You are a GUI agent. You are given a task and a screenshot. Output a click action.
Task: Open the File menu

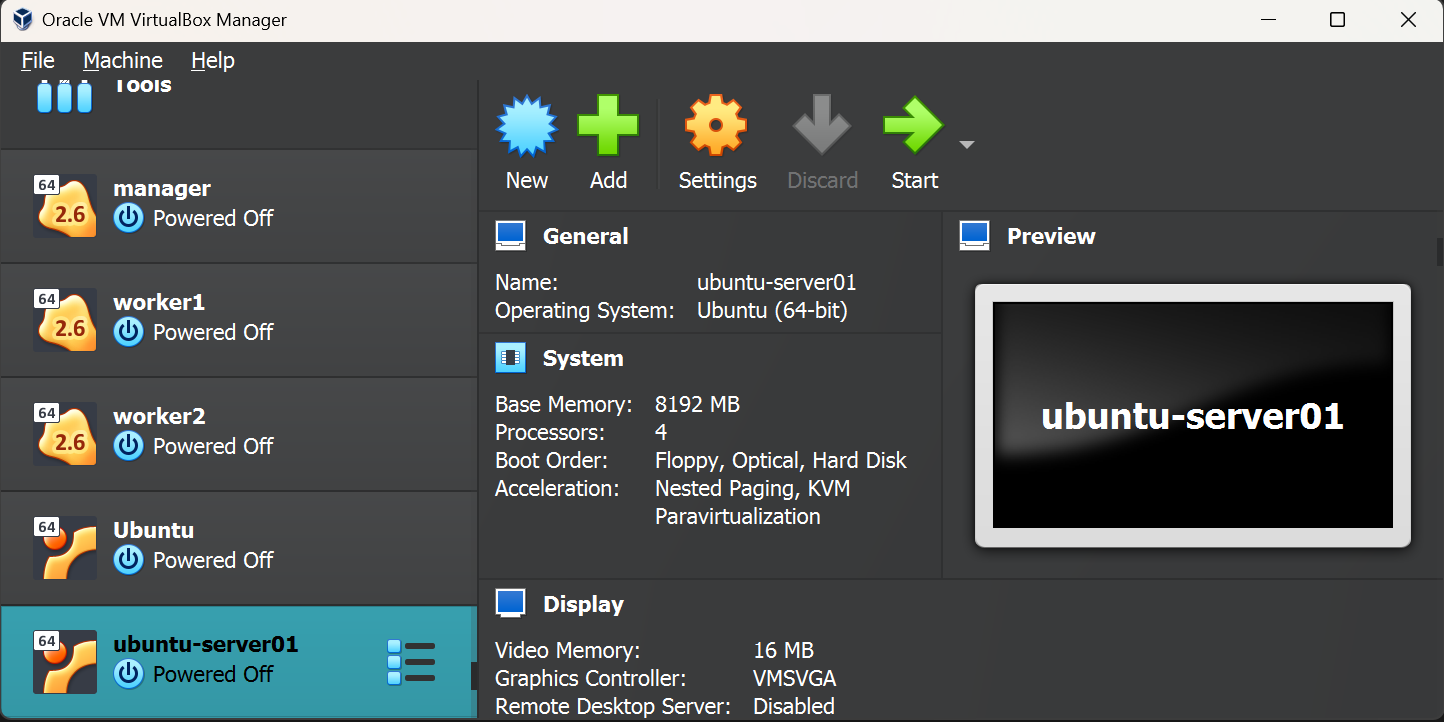coord(38,60)
